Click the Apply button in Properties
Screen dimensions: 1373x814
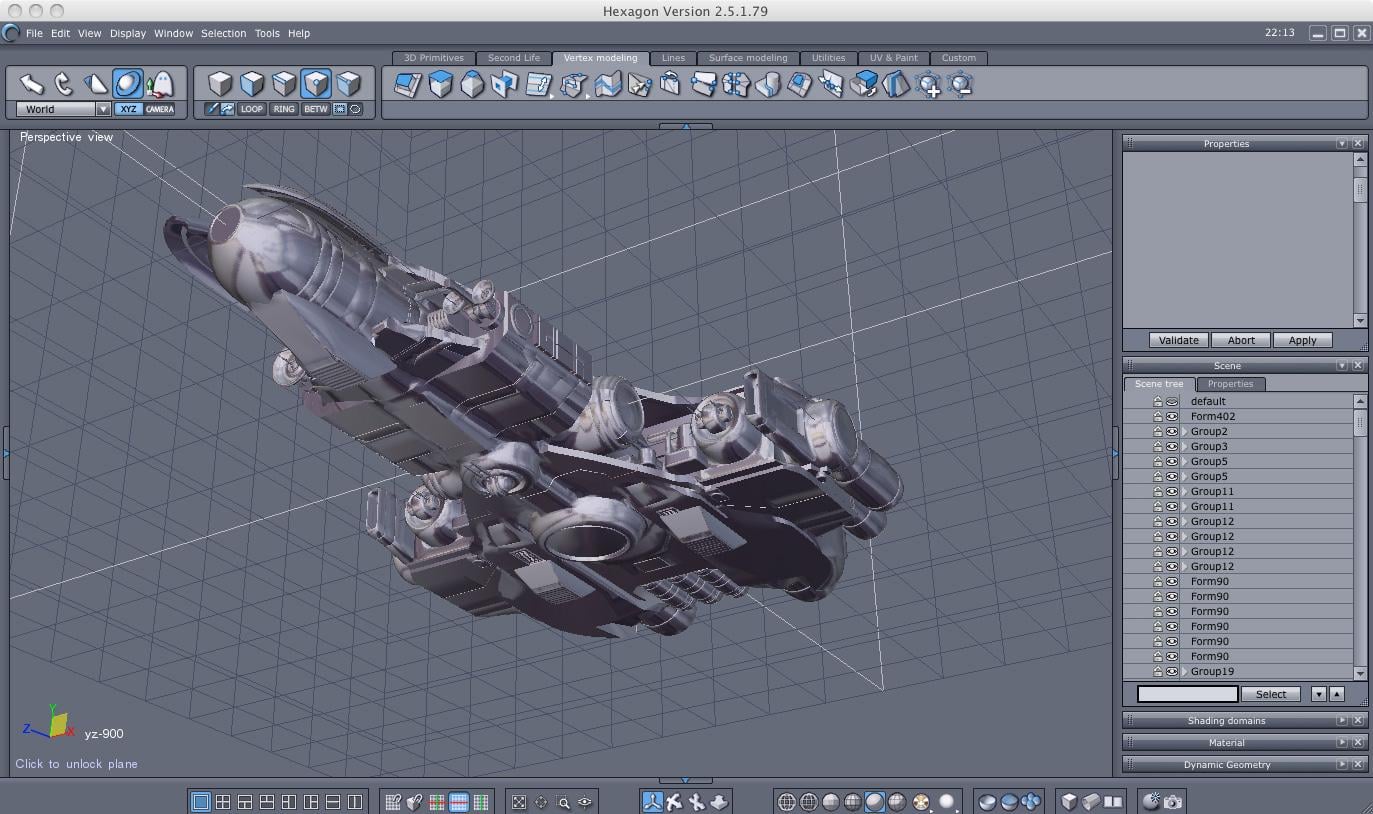tap(1302, 340)
